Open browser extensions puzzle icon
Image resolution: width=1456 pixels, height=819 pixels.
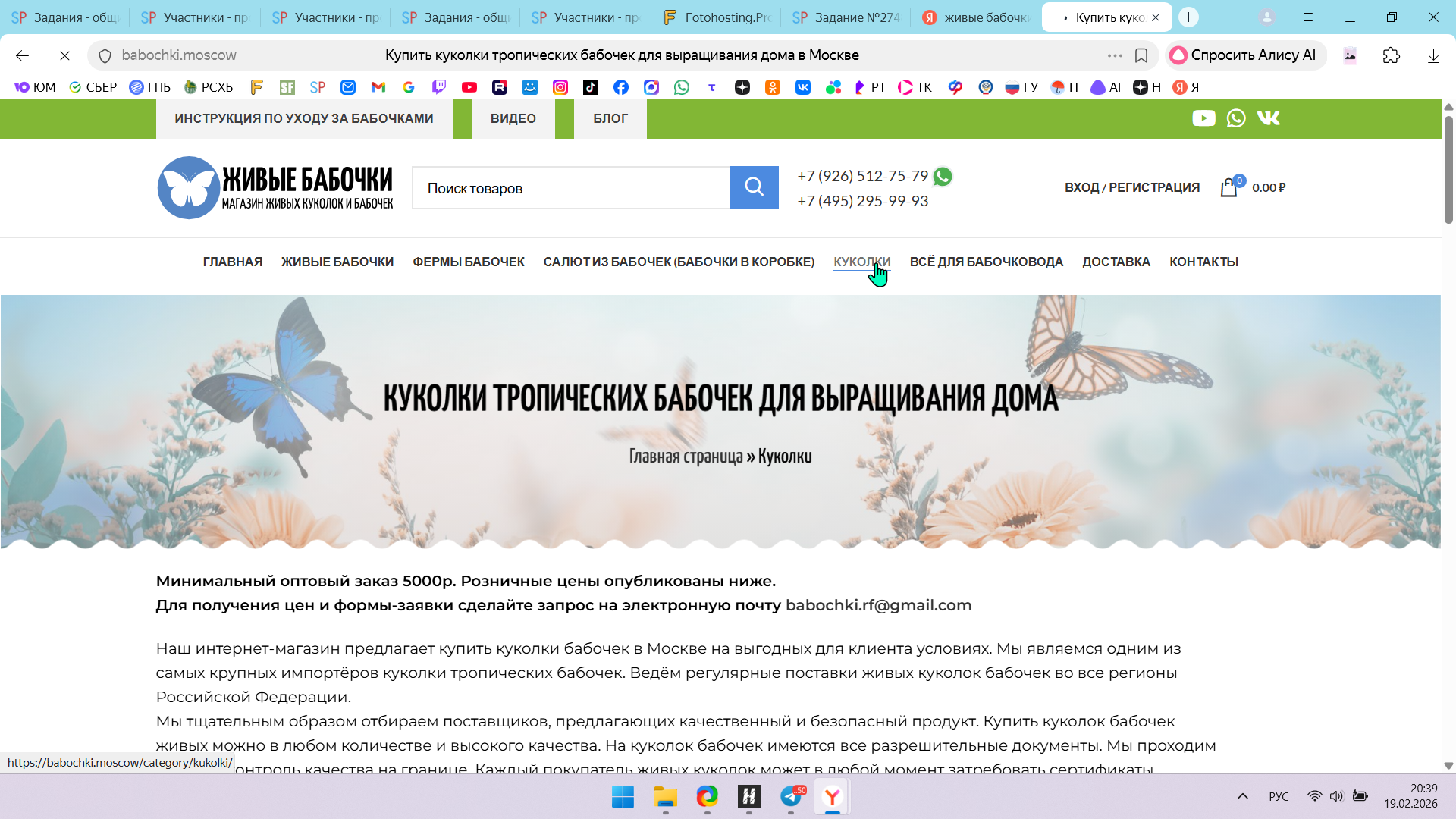click(1391, 55)
